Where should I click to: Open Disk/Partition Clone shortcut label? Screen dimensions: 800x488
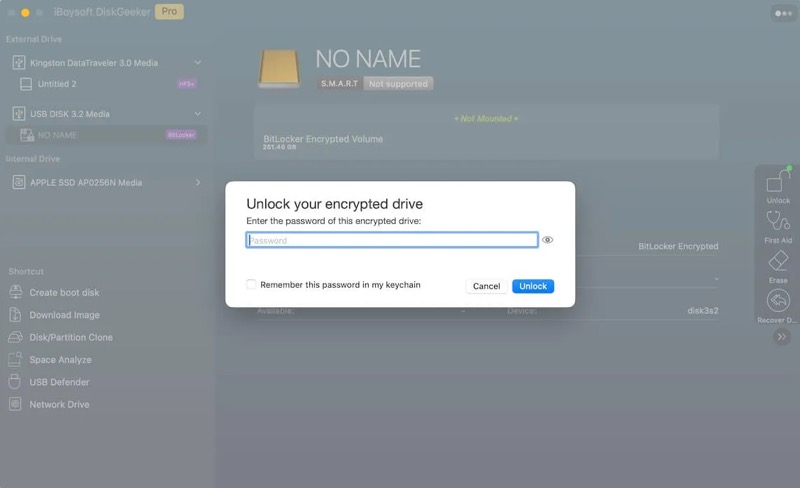[x=71, y=337]
